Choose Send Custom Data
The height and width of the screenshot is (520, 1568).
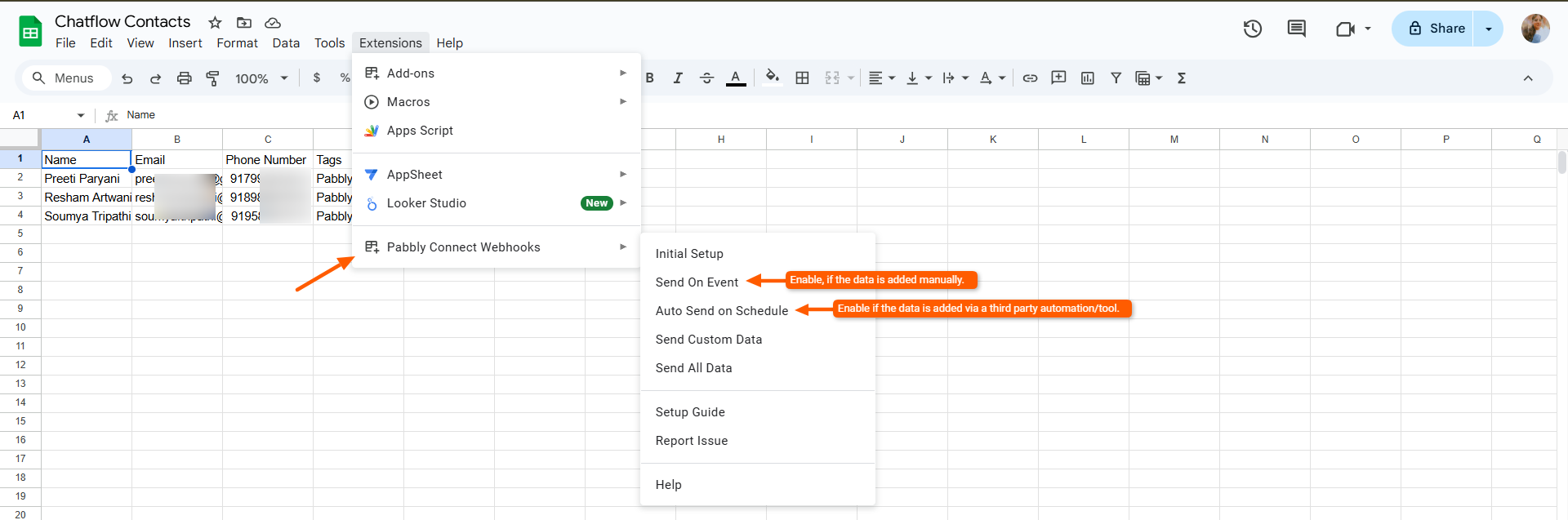tap(758, 340)
